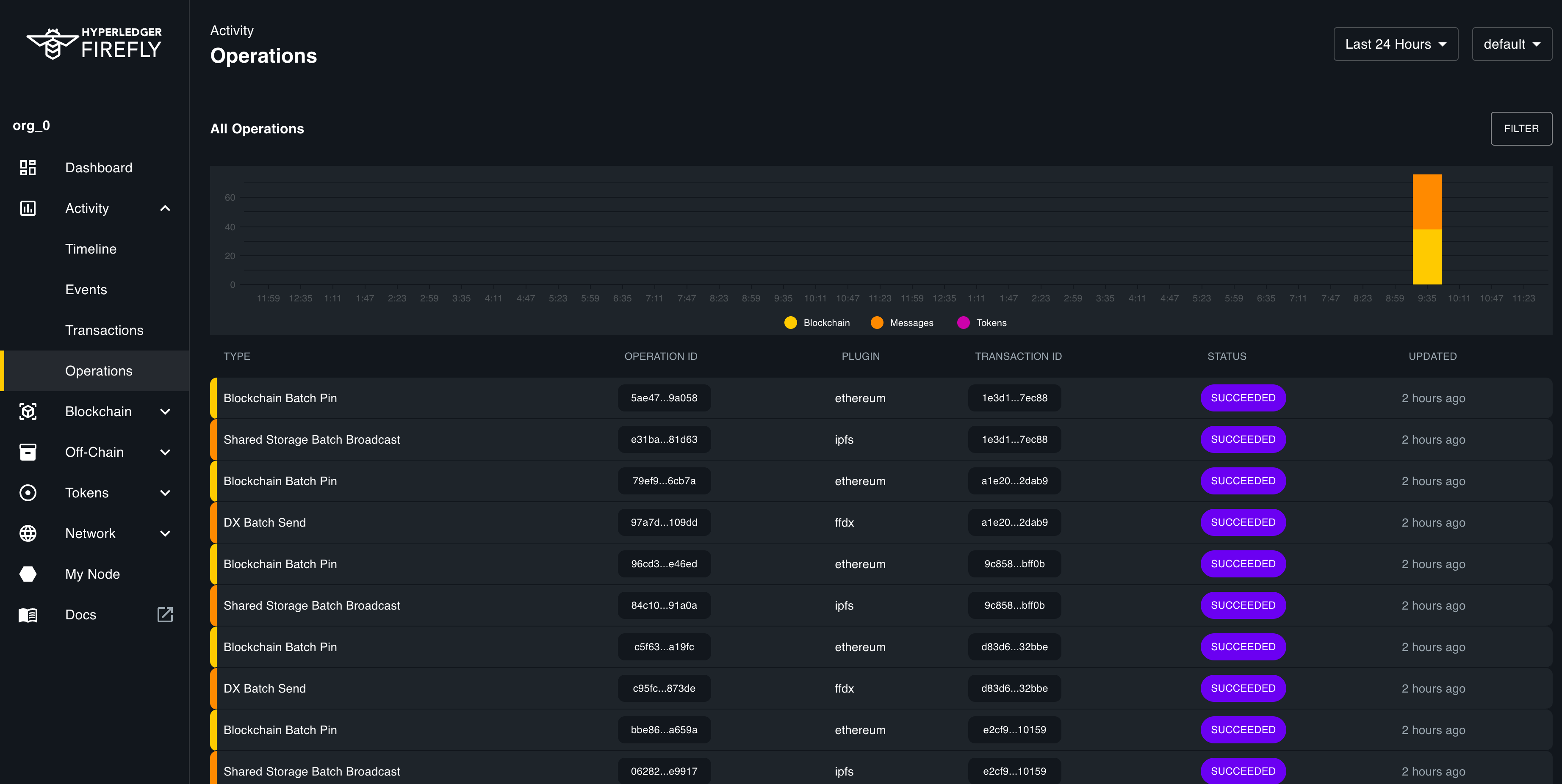Click the Network globe icon
The height and width of the screenshot is (784, 1562).
pos(28,533)
